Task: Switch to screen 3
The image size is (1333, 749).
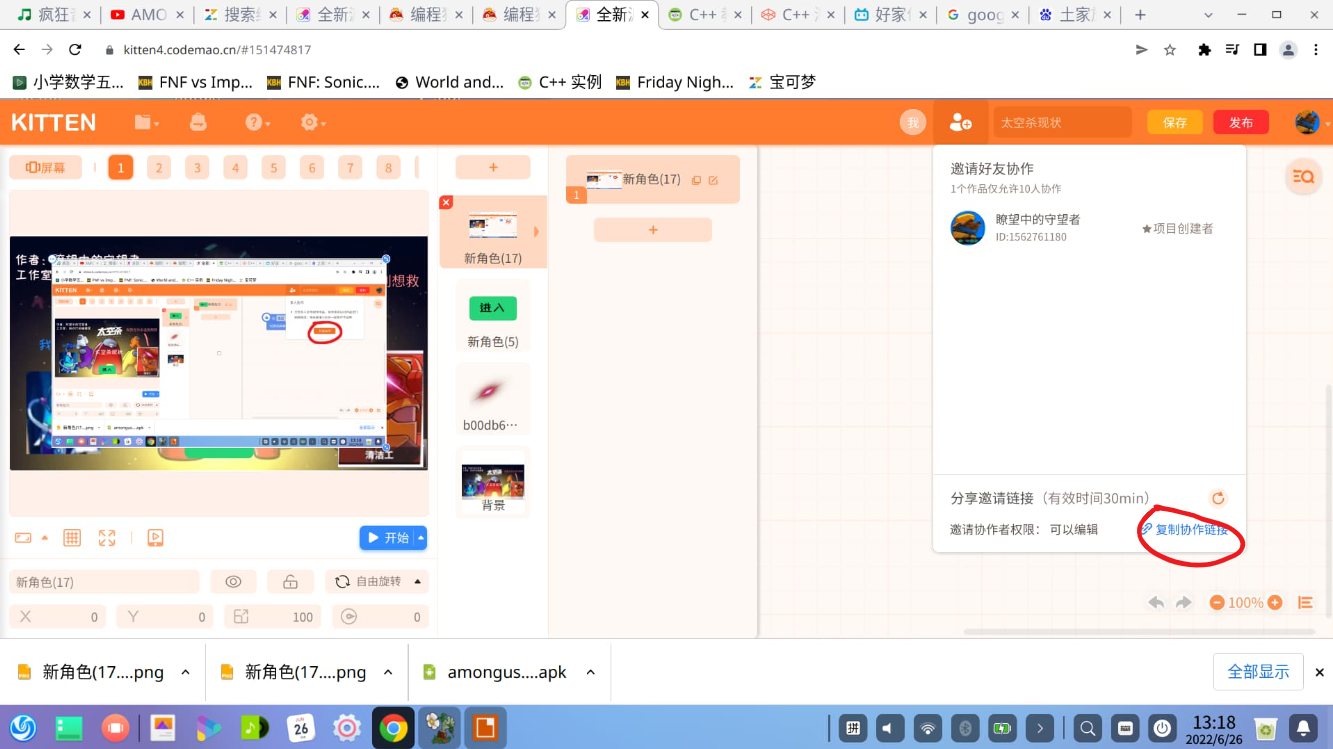Action: click(197, 168)
